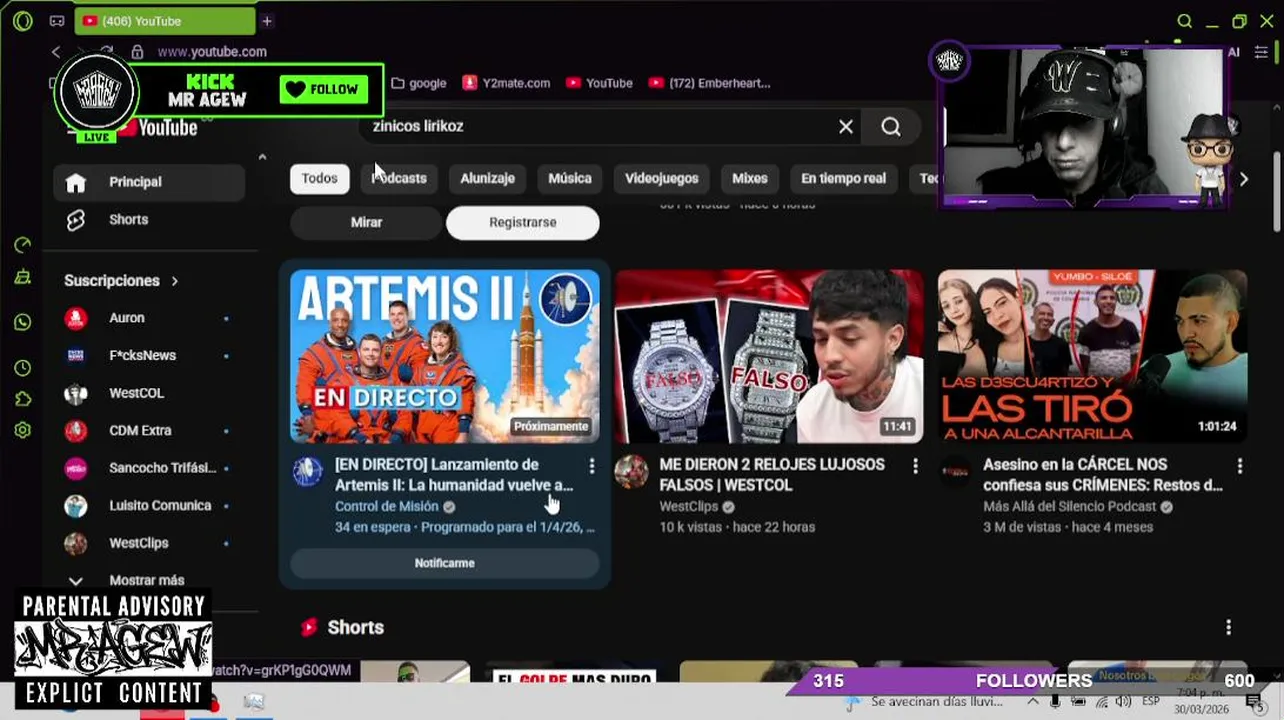1284x720 pixels.
Task: Open the google bookmarks folder
Action: 419,83
